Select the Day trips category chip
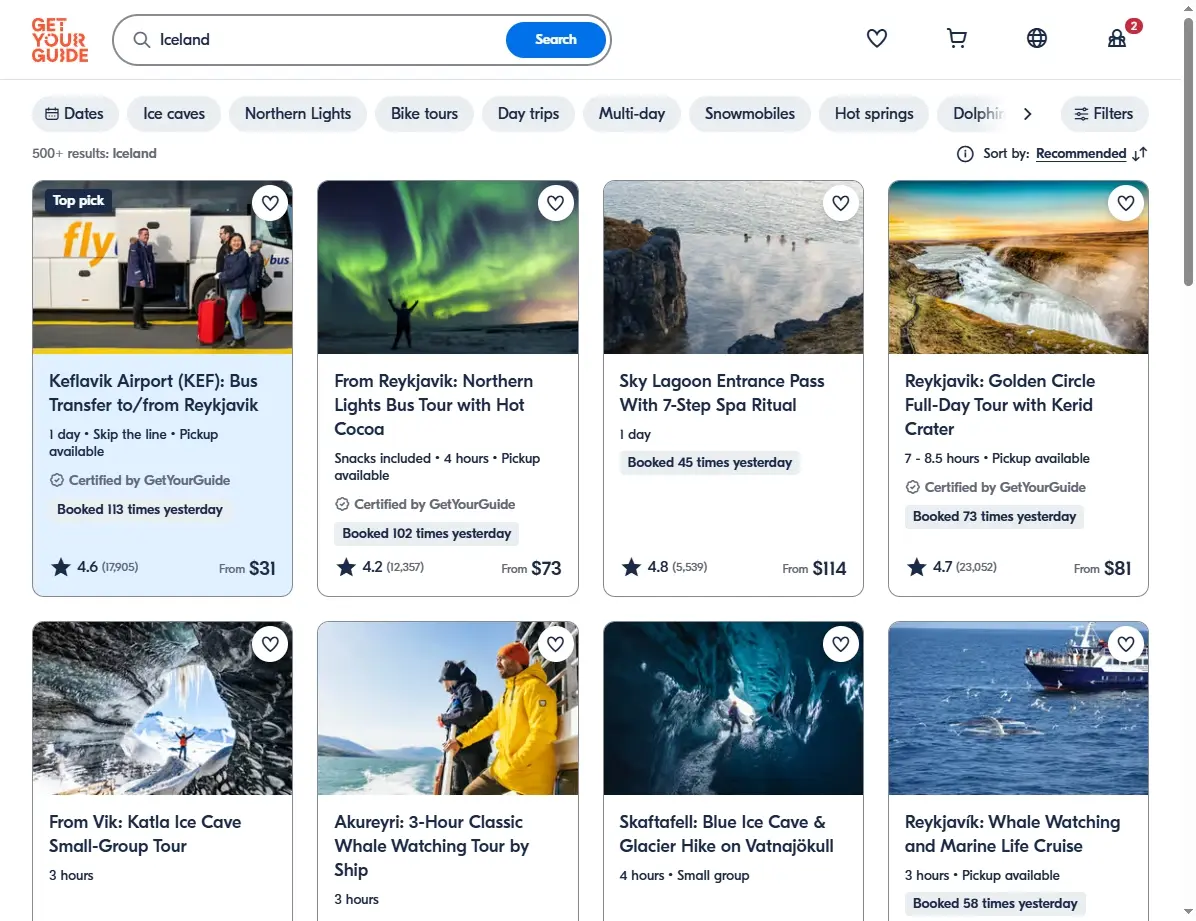The height and width of the screenshot is (921, 1196). 528,114
